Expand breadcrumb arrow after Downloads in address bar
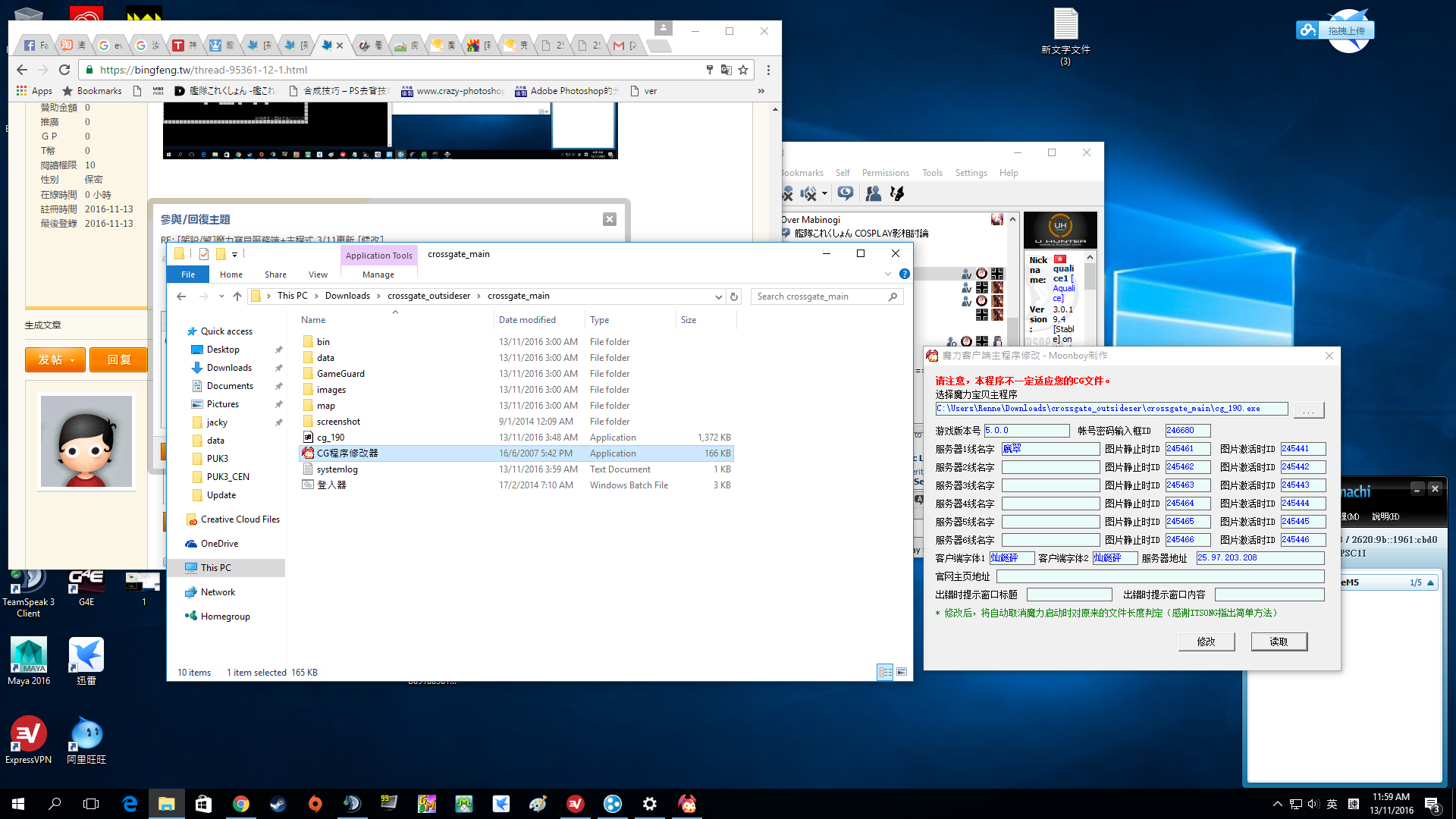This screenshot has height=819, width=1456. tap(378, 297)
